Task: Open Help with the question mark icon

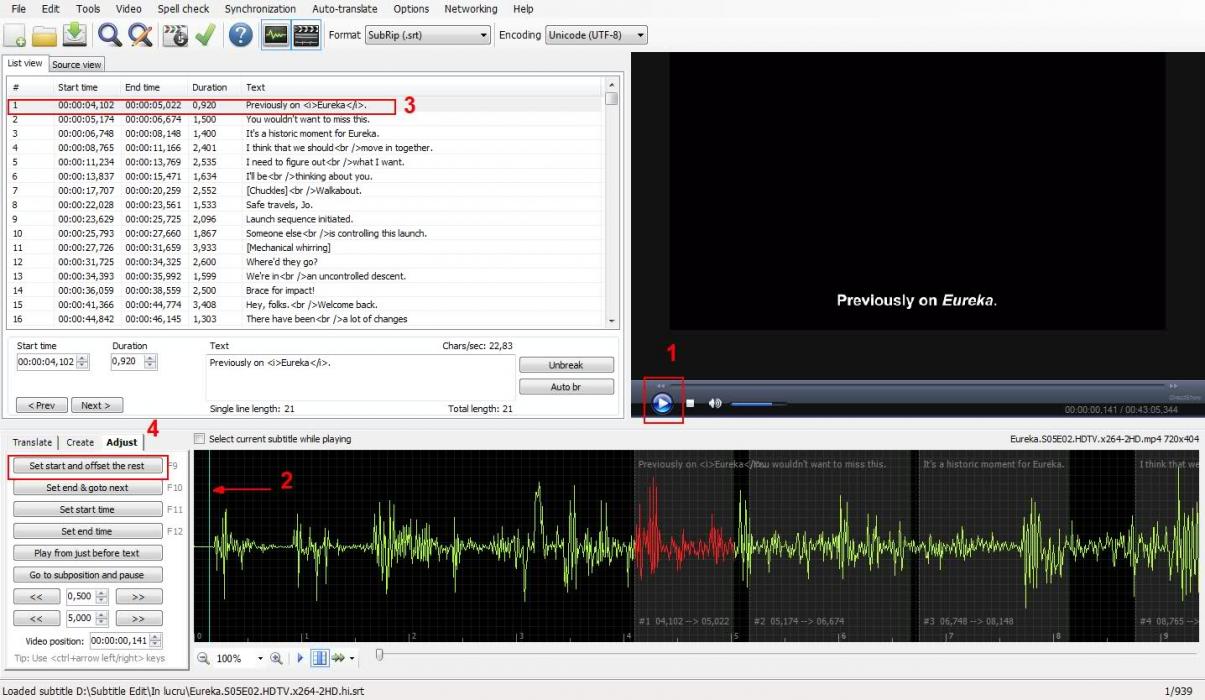Action: point(240,35)
